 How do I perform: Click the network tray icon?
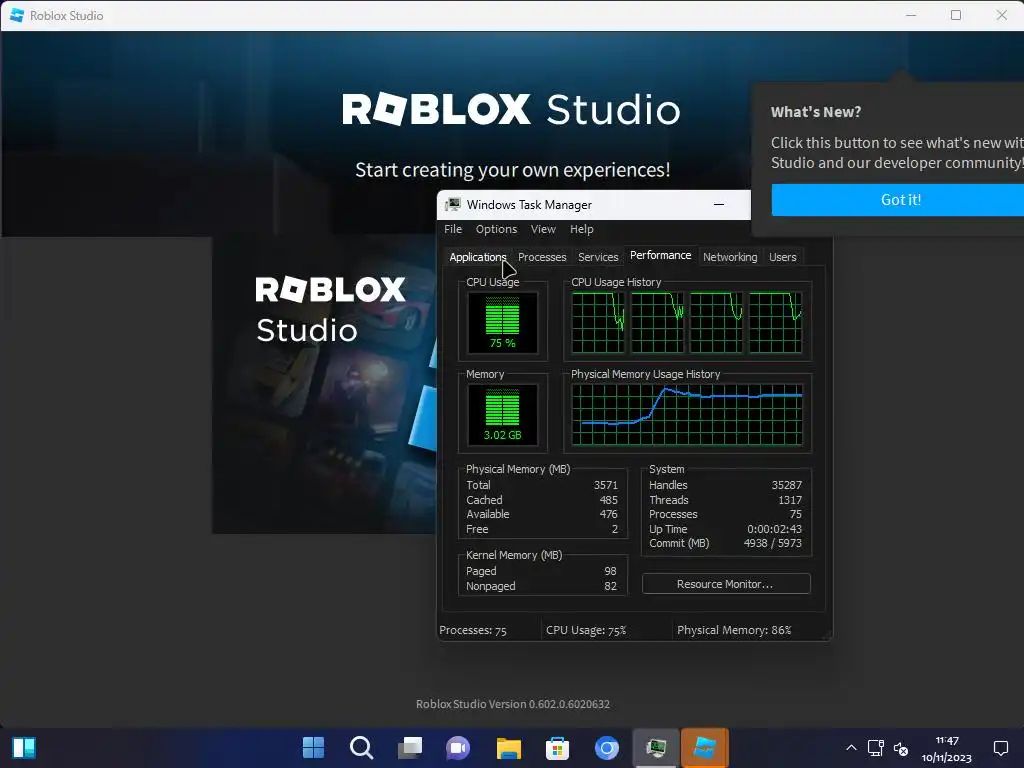pyautogui.click(x=875, y=748)
